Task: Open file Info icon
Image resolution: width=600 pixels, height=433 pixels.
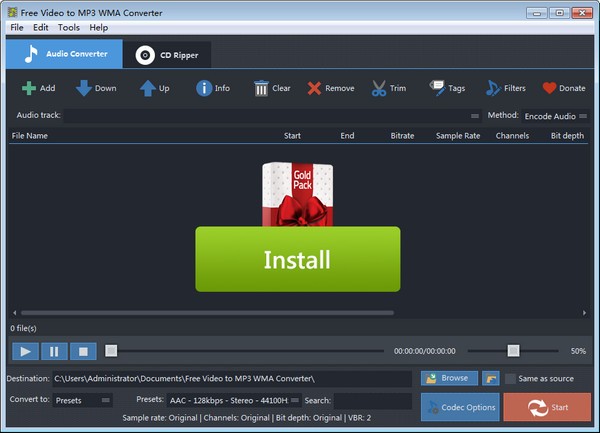Action: [x=203, y=88]
